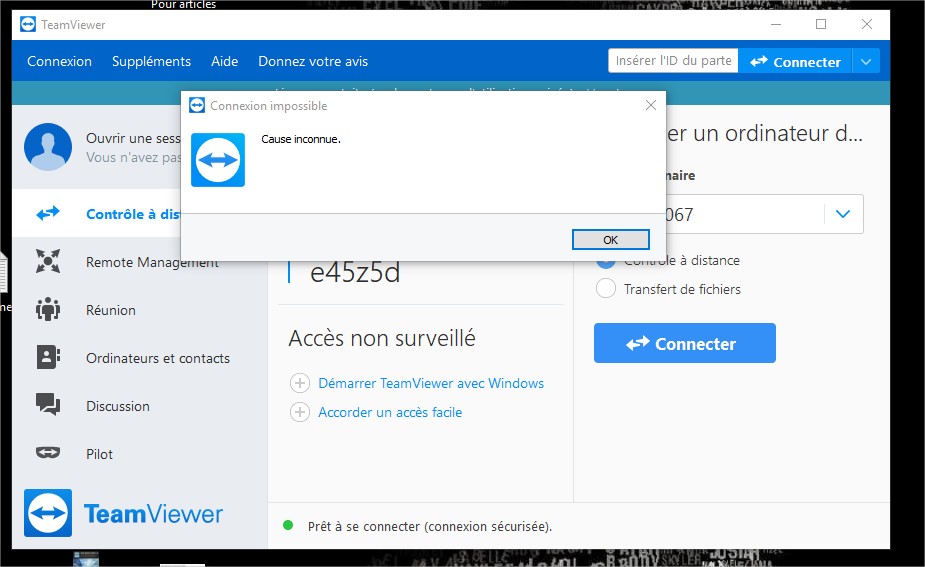Minimize the TeamViewer window
The height and width of the screenshot is (567, 925).
[776, 24]
